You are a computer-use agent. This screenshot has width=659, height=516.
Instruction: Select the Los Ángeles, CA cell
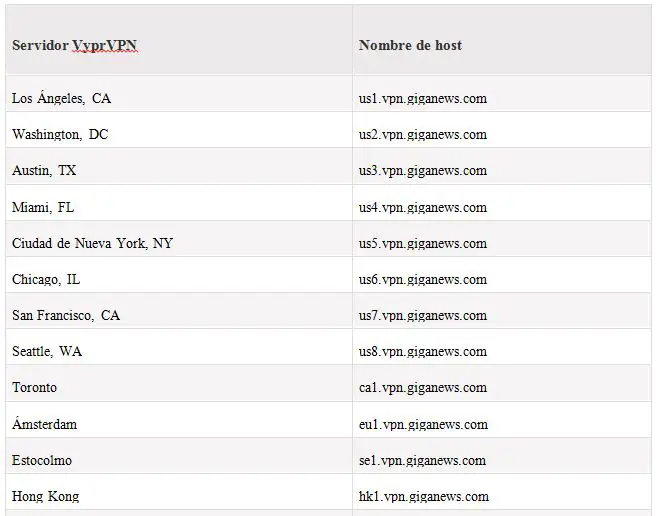pos(62,98)
